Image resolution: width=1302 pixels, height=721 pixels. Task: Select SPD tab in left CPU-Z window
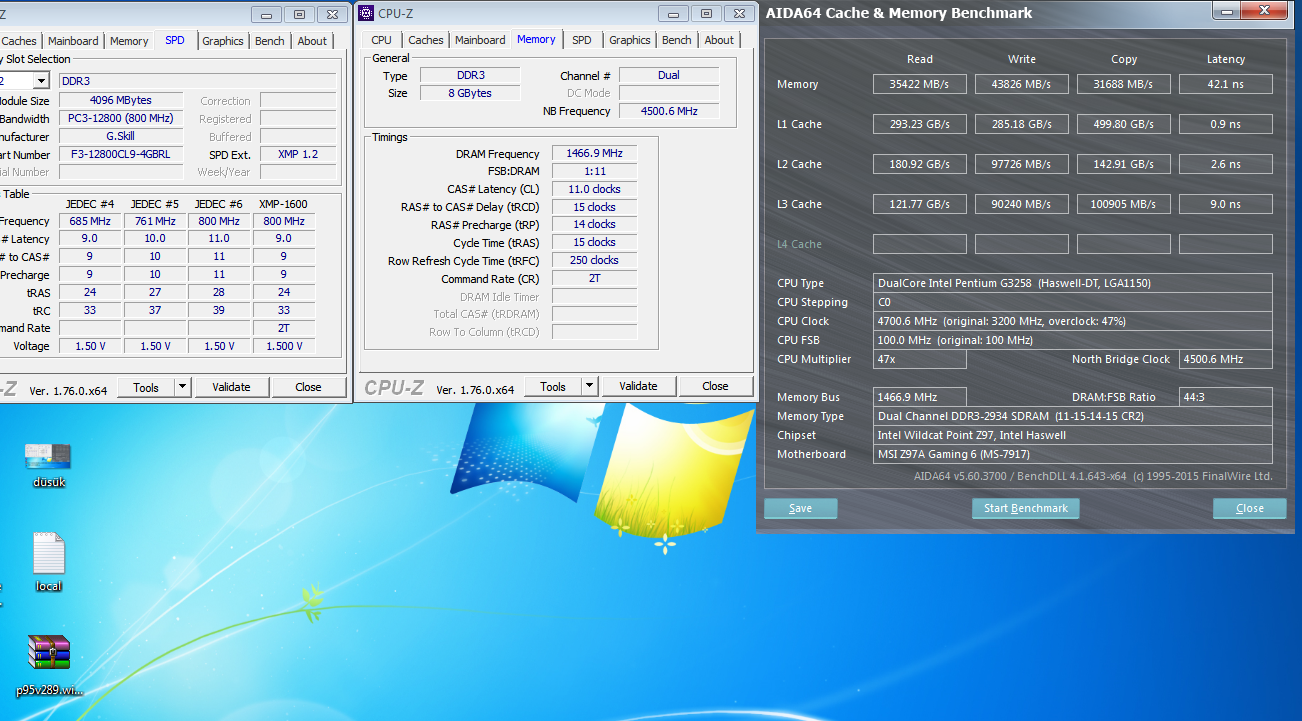pos(175,40)
